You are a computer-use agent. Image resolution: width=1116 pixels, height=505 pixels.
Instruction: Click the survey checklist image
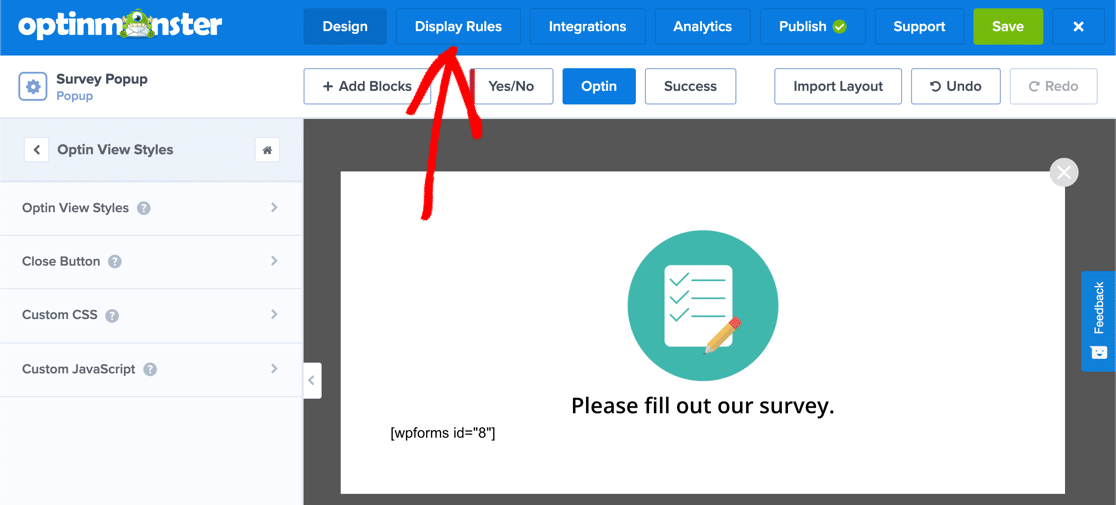[702, 306]
